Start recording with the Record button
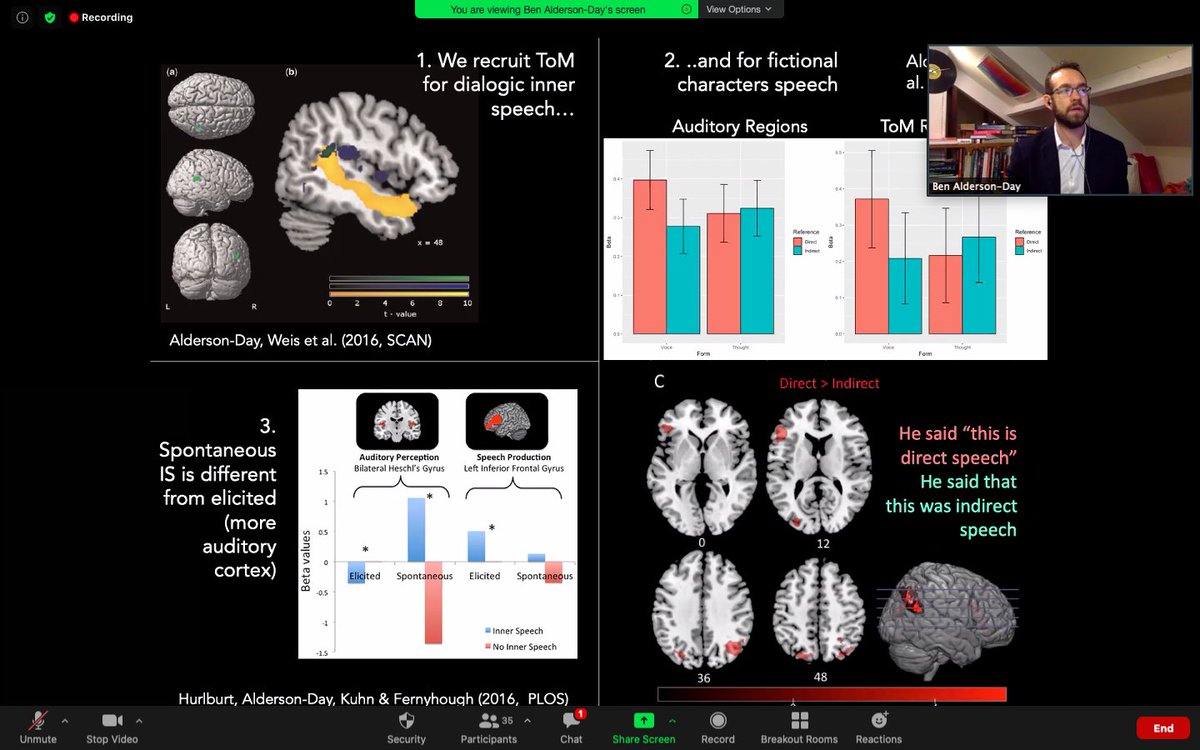1200x750 pixels. click(x=717, y=726)
